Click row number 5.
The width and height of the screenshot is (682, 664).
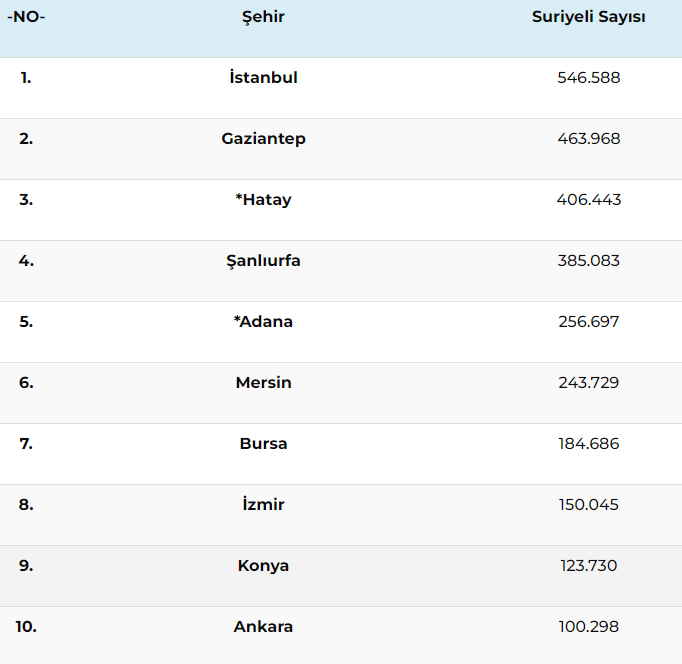[26, 322]
